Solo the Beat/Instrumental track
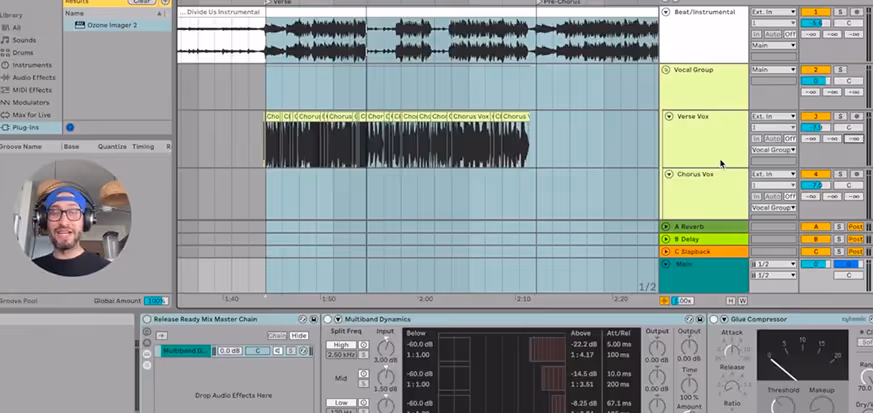Viewport: 873px width, 413px height. [840, 12]
